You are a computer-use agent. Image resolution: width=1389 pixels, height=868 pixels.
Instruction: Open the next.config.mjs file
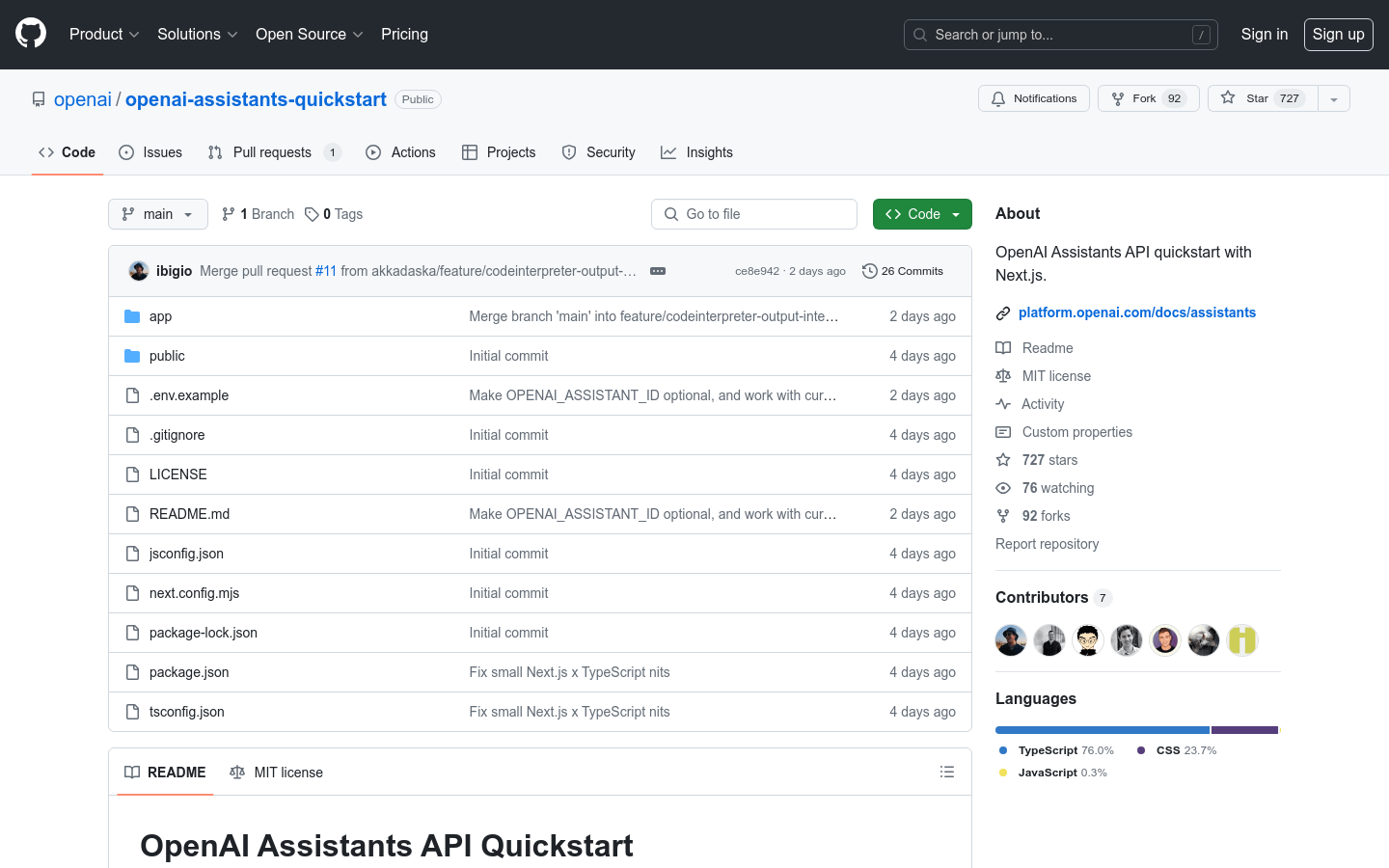[x=194, y=593]
